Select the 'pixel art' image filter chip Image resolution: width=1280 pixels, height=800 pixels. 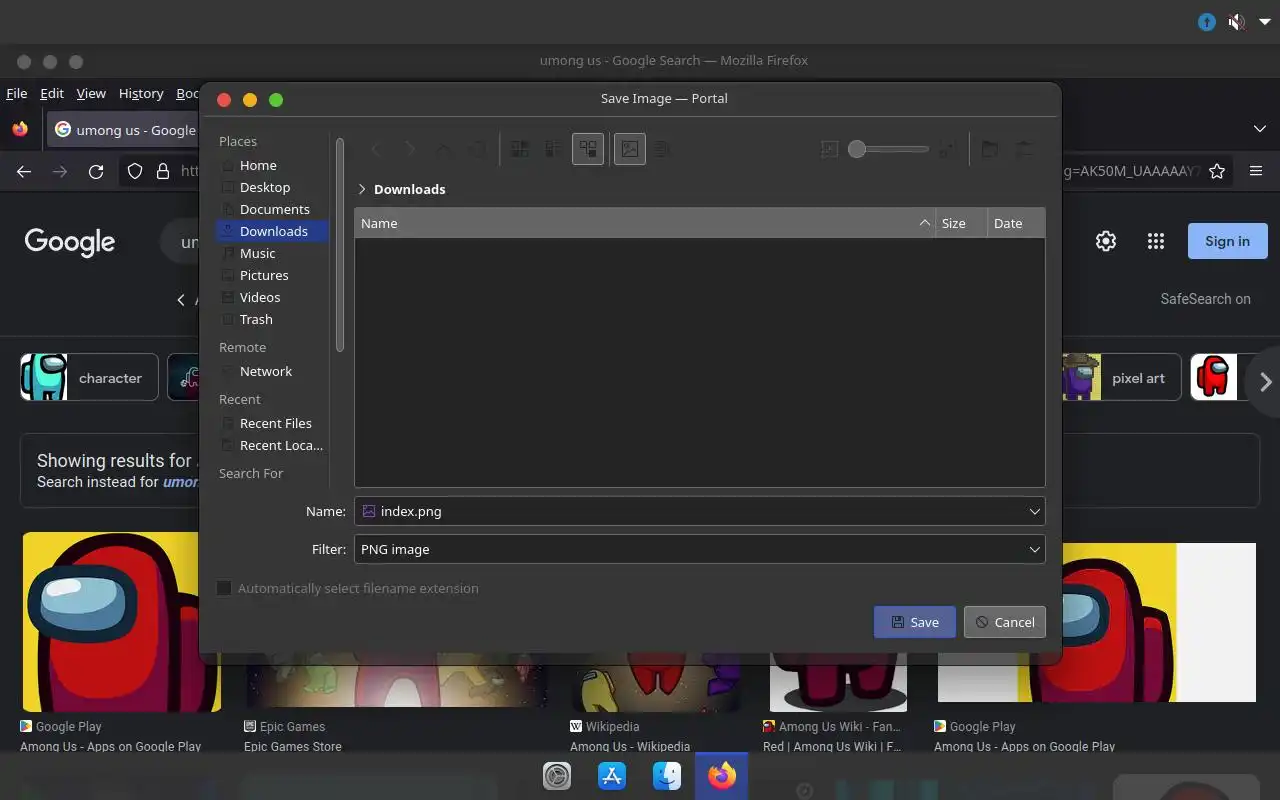click(1120, 378)
